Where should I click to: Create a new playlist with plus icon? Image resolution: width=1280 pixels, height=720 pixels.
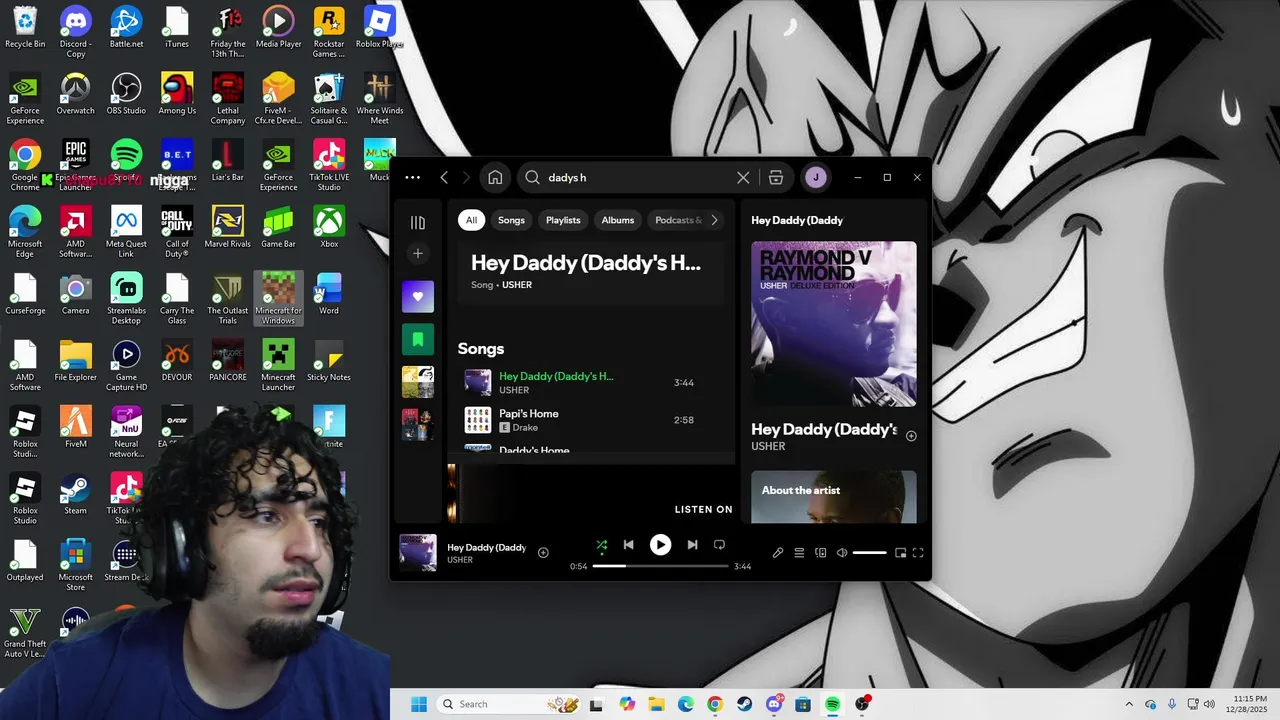tap(418, 253)
